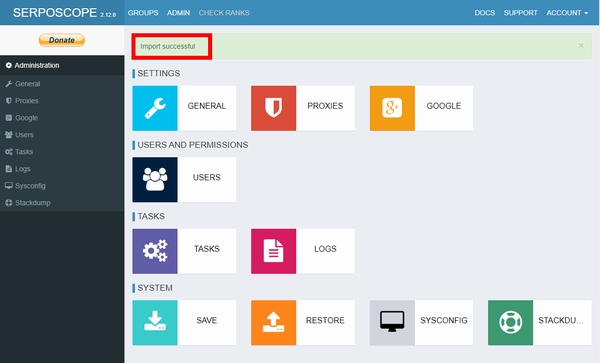Open the Users group tile icon
The width and height of the screenshot is (600, 363).
tap(155, 180)
